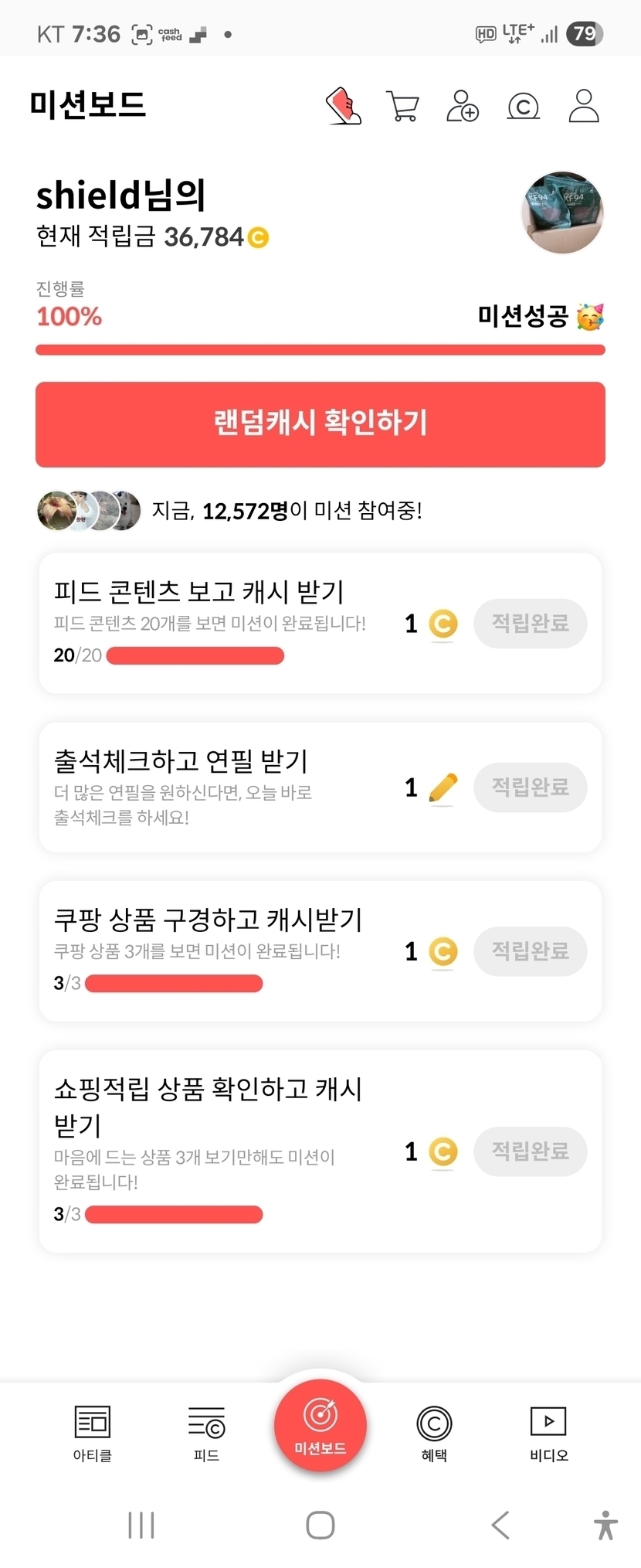Tap 적립완료 for 피드 콘텐츠 mission
Viewport: 641px width, 1568px height.
coord(530,624)
